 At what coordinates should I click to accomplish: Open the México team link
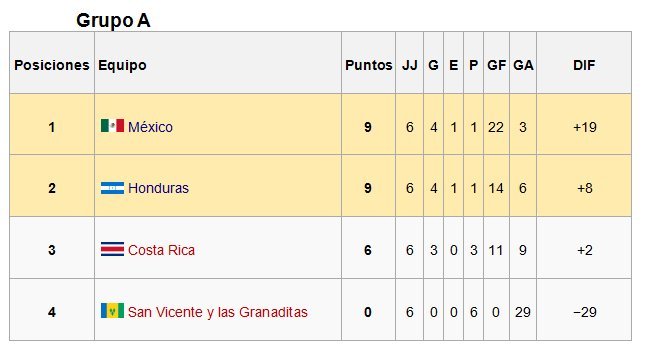click(150, 127)
